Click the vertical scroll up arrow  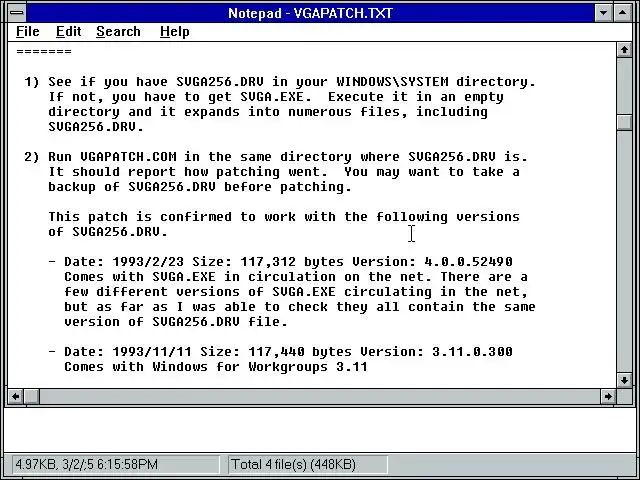pyautogui.click(x=624, y=50)
